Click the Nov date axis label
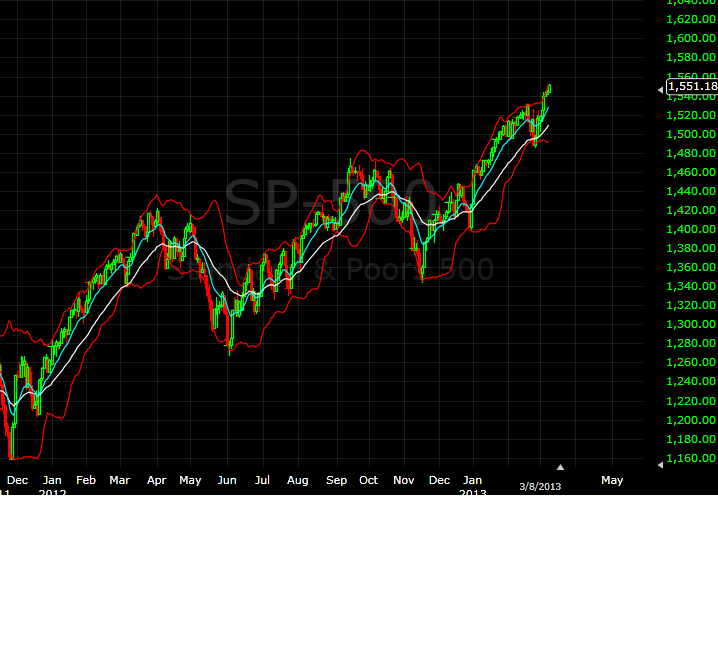 (x=404, y=480)
